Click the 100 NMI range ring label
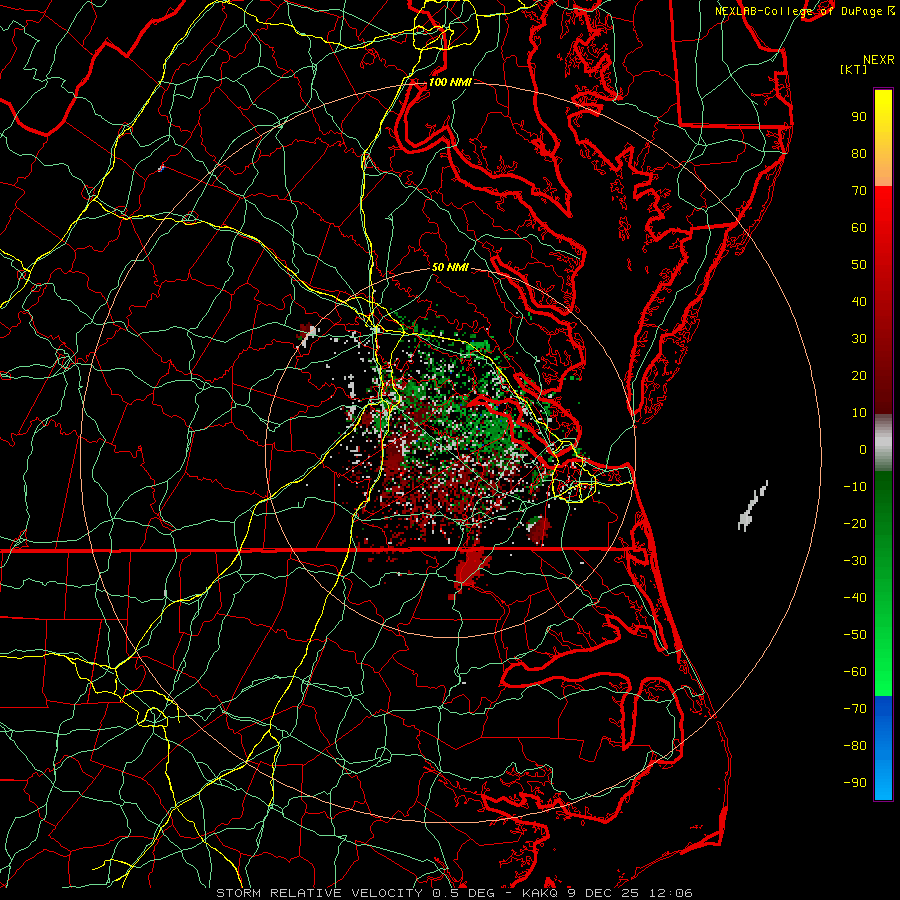Image resolution: width=900 pixels, height=900 pixels. 450,83
